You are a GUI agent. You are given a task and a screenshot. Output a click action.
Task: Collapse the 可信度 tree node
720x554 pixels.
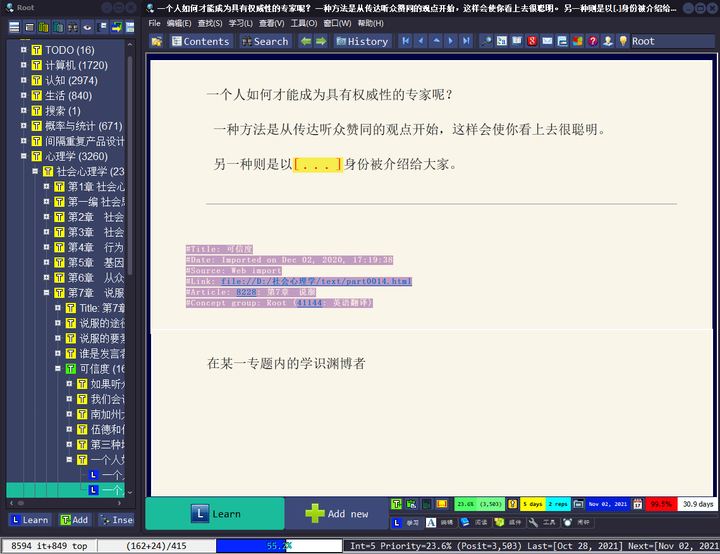pyautogui.click(x=58, y=368)
